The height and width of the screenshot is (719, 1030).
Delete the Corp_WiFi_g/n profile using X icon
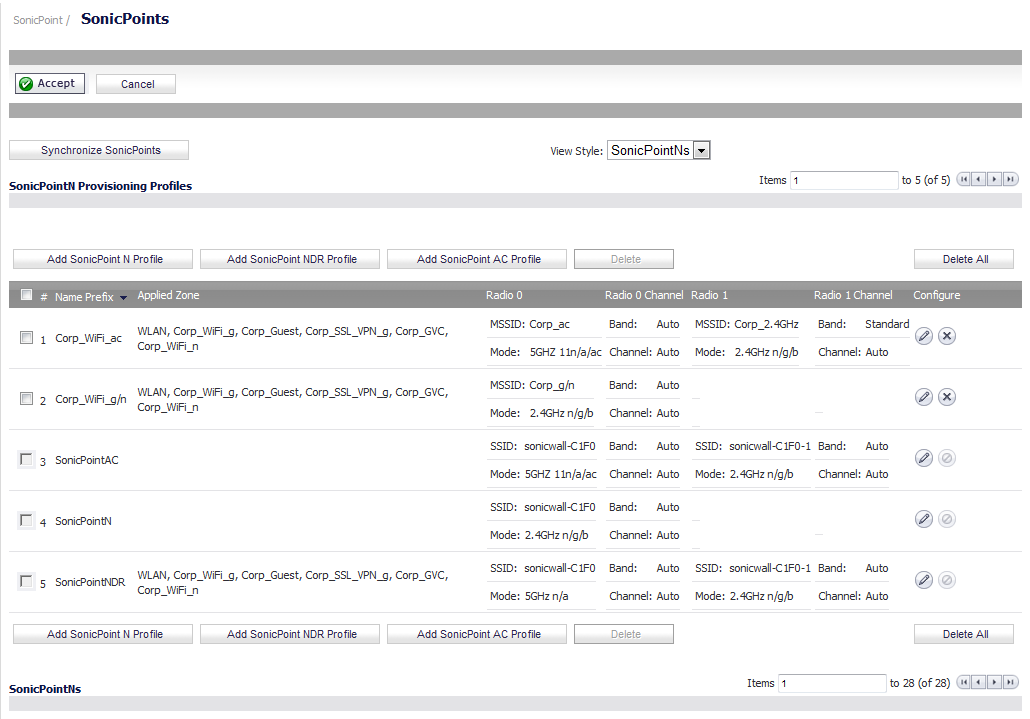click(947, 397)
